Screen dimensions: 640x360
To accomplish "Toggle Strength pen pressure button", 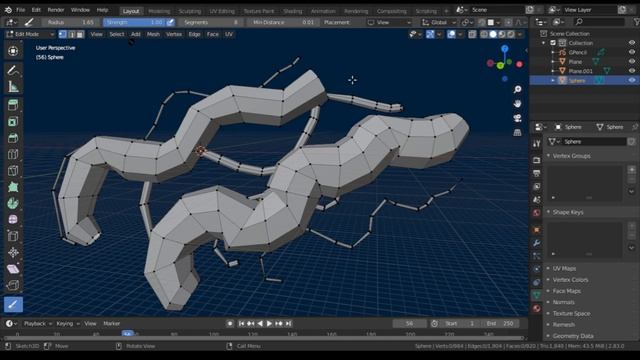I will (171, 22).
